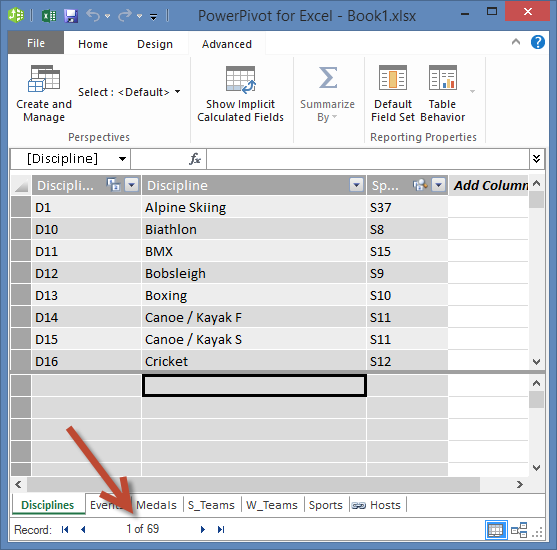Switch to the Design ribbon tab
Viewport: 557px width, 550px height.
[x=155, y=44]
